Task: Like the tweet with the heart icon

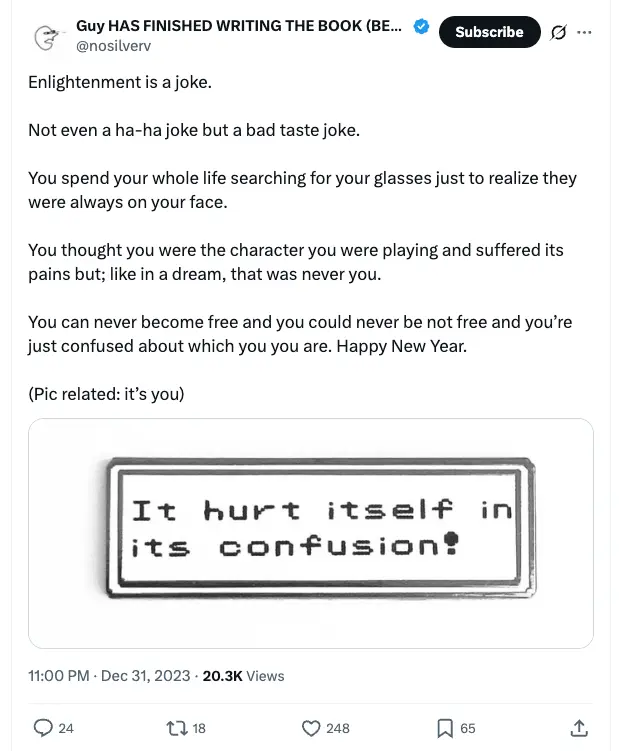Action: [311, 728]
